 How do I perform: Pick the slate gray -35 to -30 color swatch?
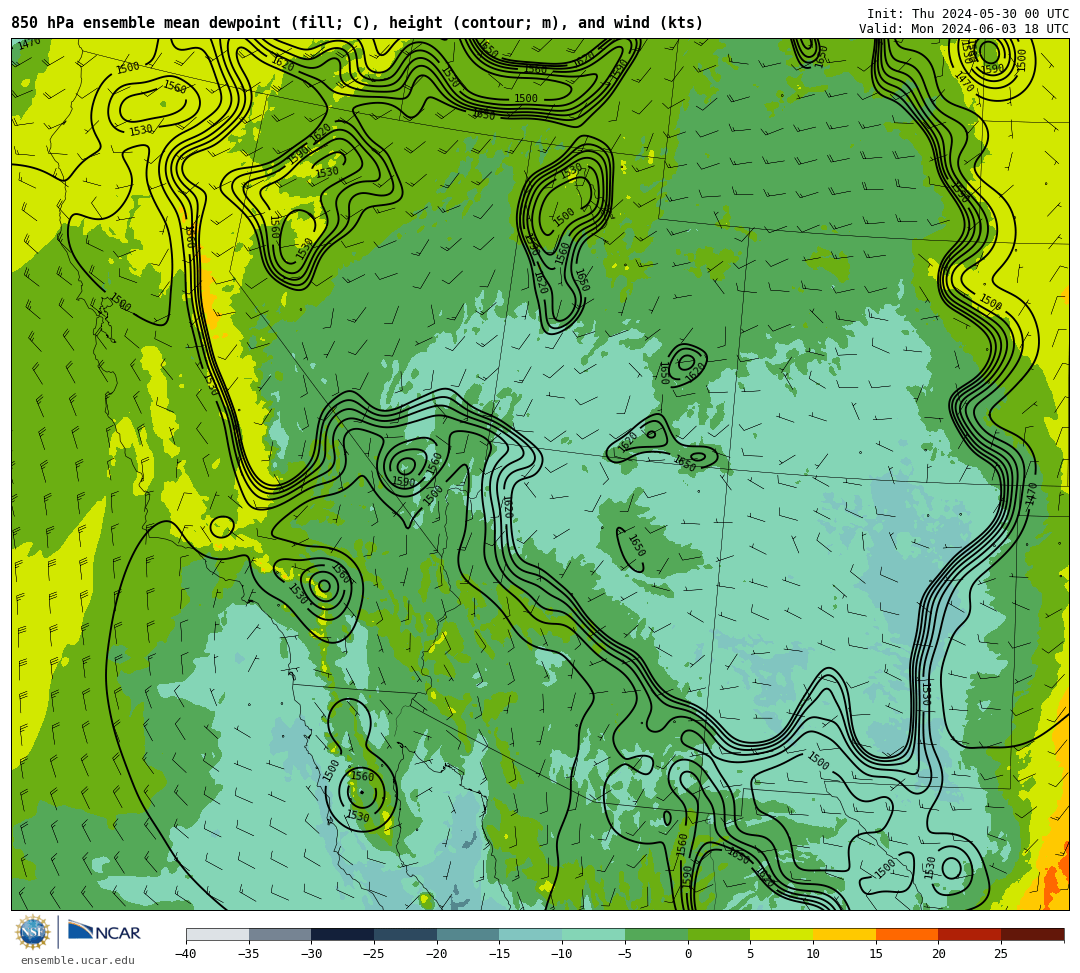tap(280, 934)
